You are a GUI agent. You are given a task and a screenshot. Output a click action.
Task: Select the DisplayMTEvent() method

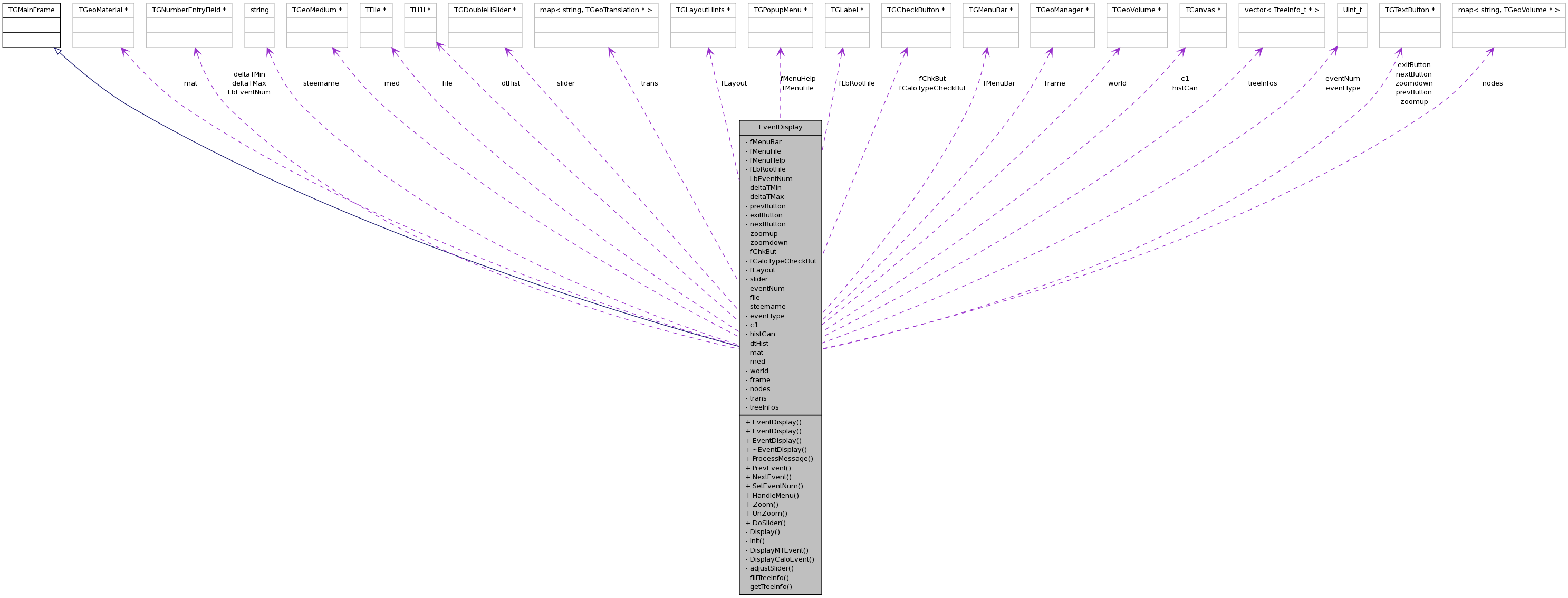(777, 550)
